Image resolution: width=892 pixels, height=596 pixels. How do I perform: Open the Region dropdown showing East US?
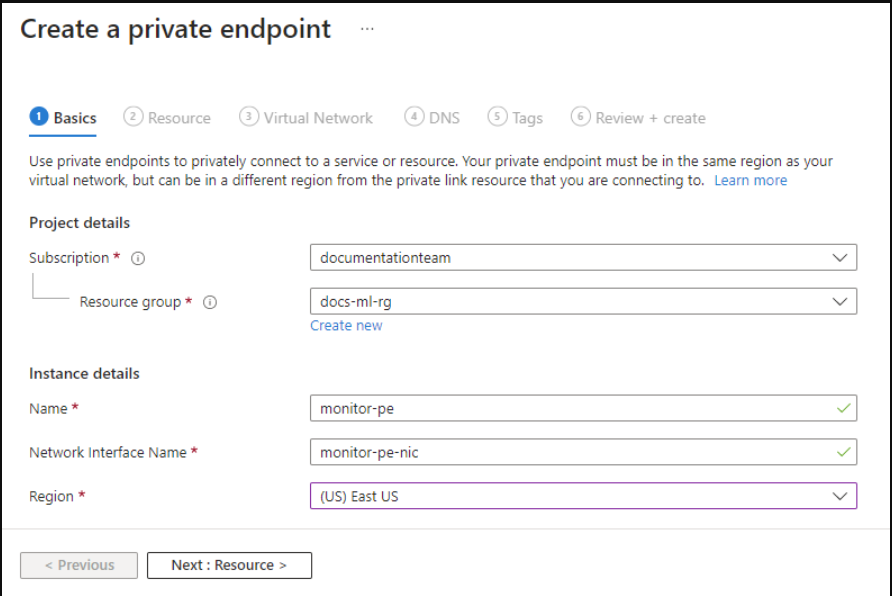[583, 496]
